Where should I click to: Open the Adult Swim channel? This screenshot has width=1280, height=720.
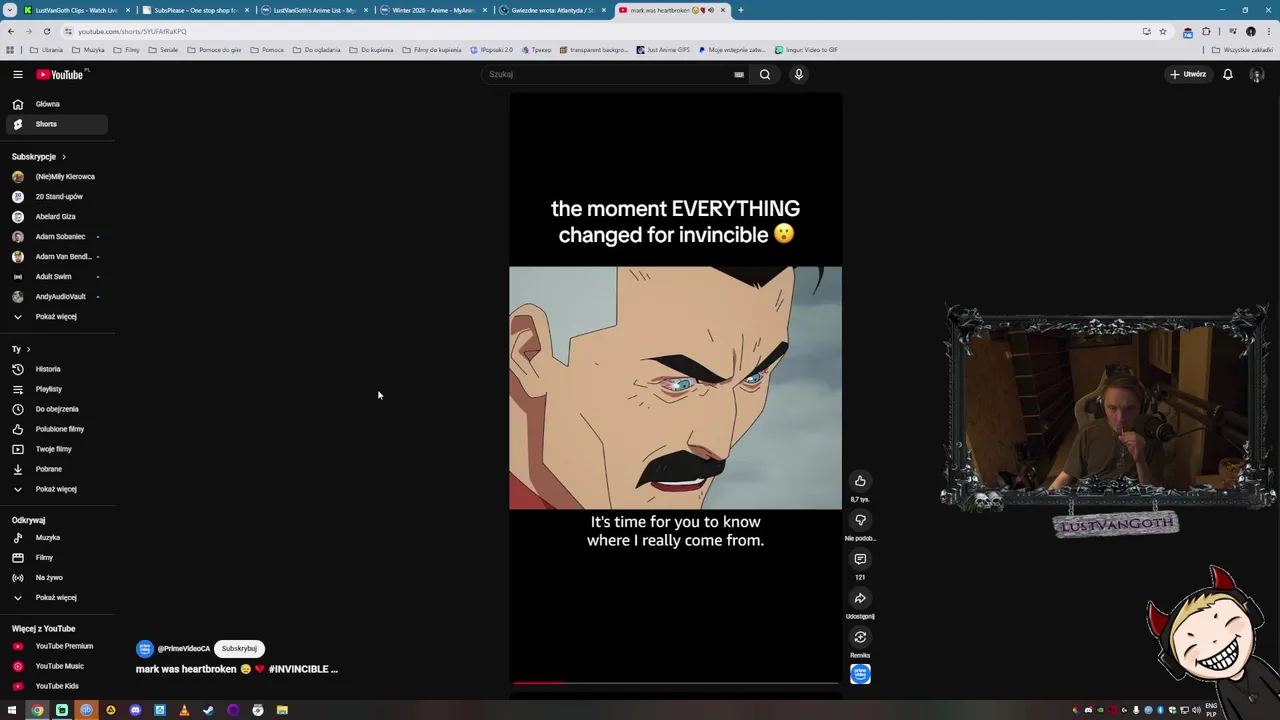click(55, 277)
